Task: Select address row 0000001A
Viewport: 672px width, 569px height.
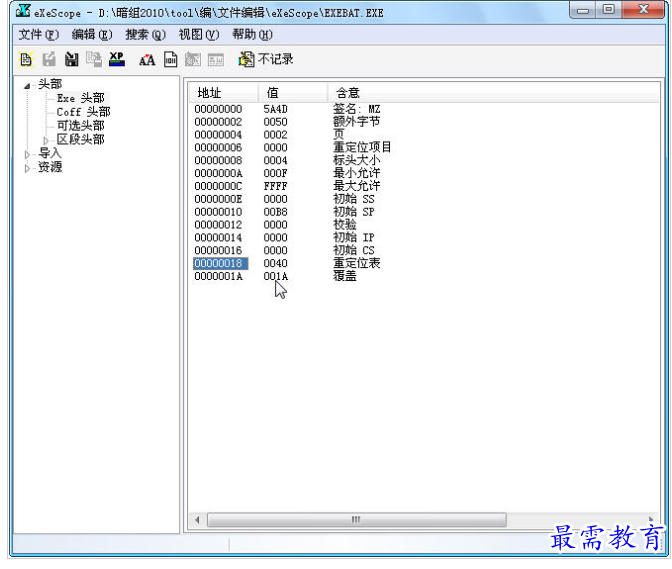Action: 218,276
